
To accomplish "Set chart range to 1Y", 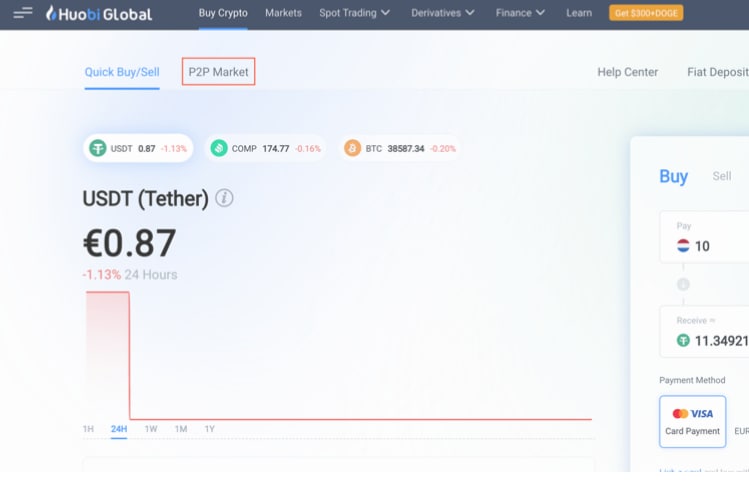I will point(210,429).
